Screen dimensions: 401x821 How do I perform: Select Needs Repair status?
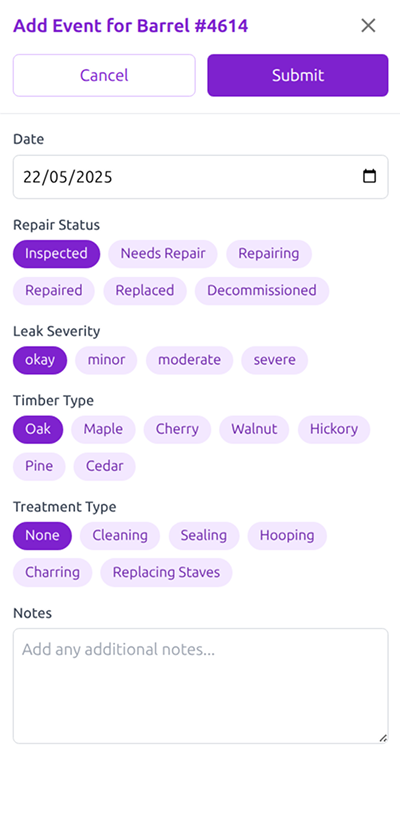163,254
